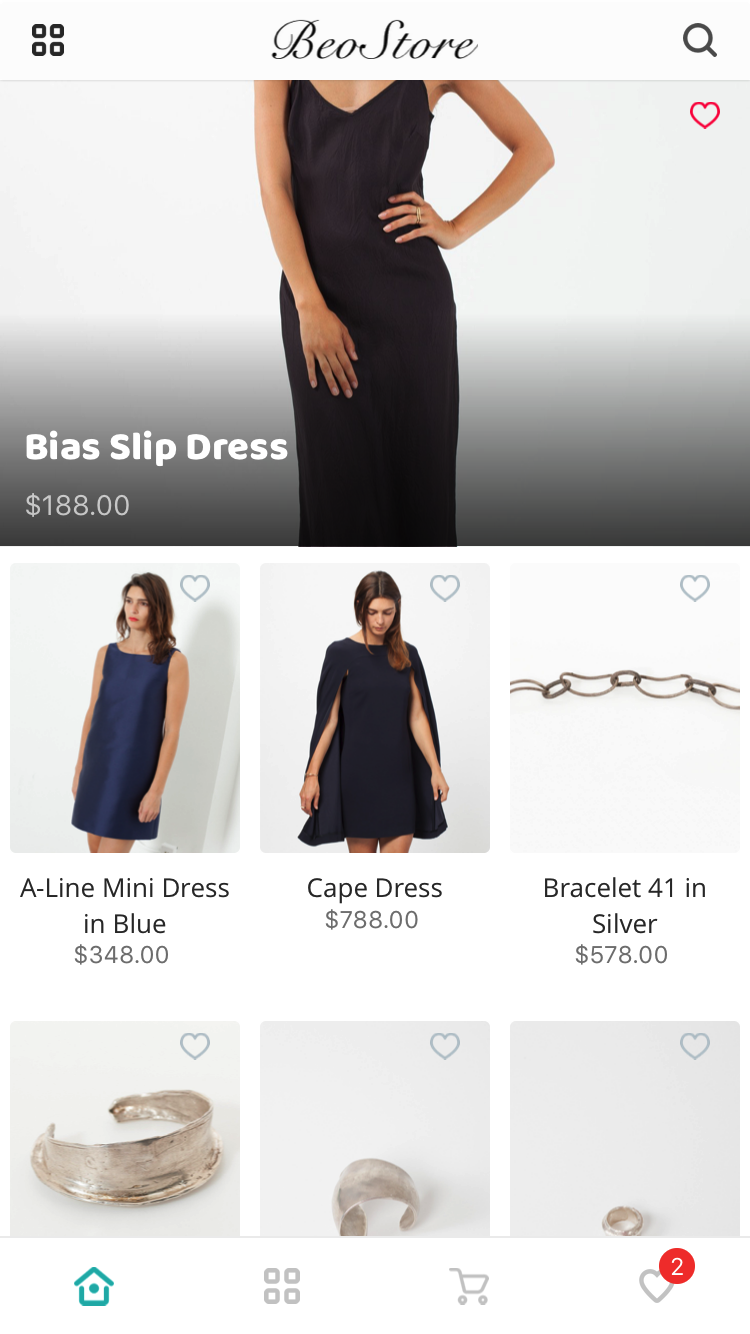The image size is (750, 1334).
Task: Unfavorite the Bias Slip Dress heart
Action: point(705,115)
